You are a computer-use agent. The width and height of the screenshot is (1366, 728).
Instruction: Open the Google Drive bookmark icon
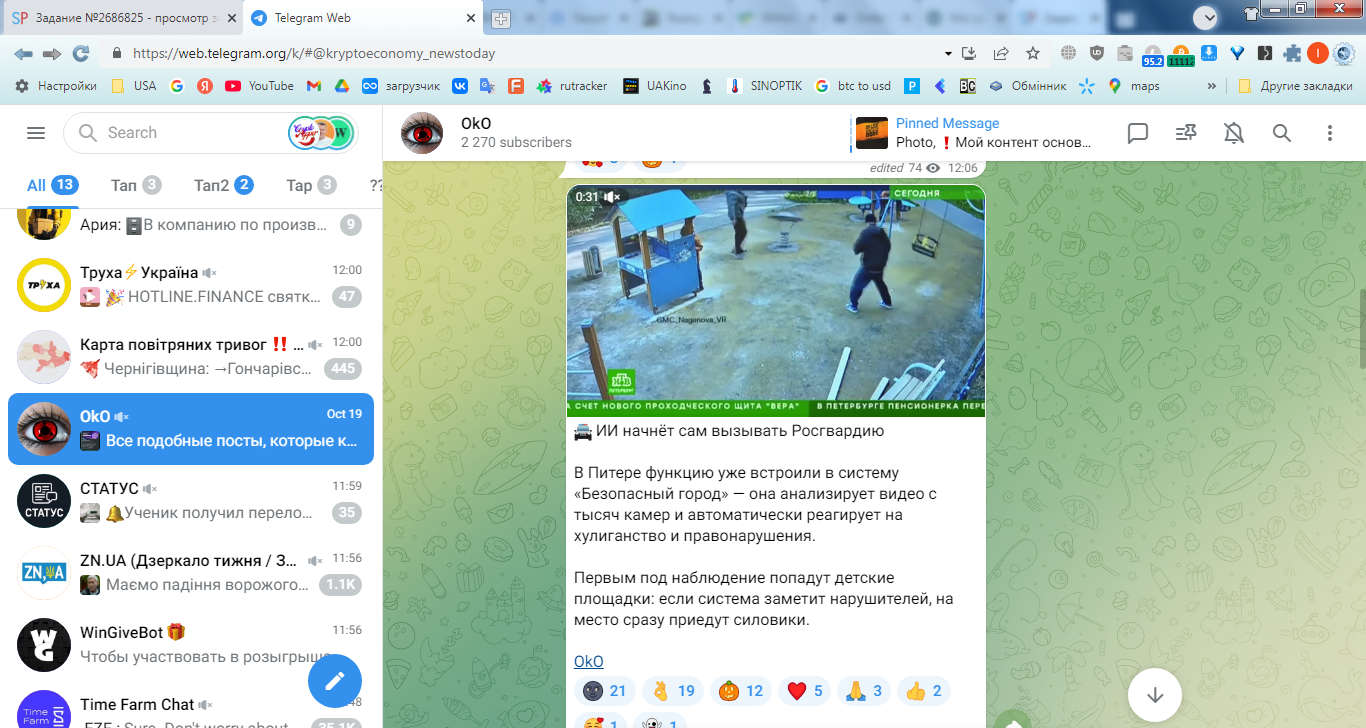(341, 86)
